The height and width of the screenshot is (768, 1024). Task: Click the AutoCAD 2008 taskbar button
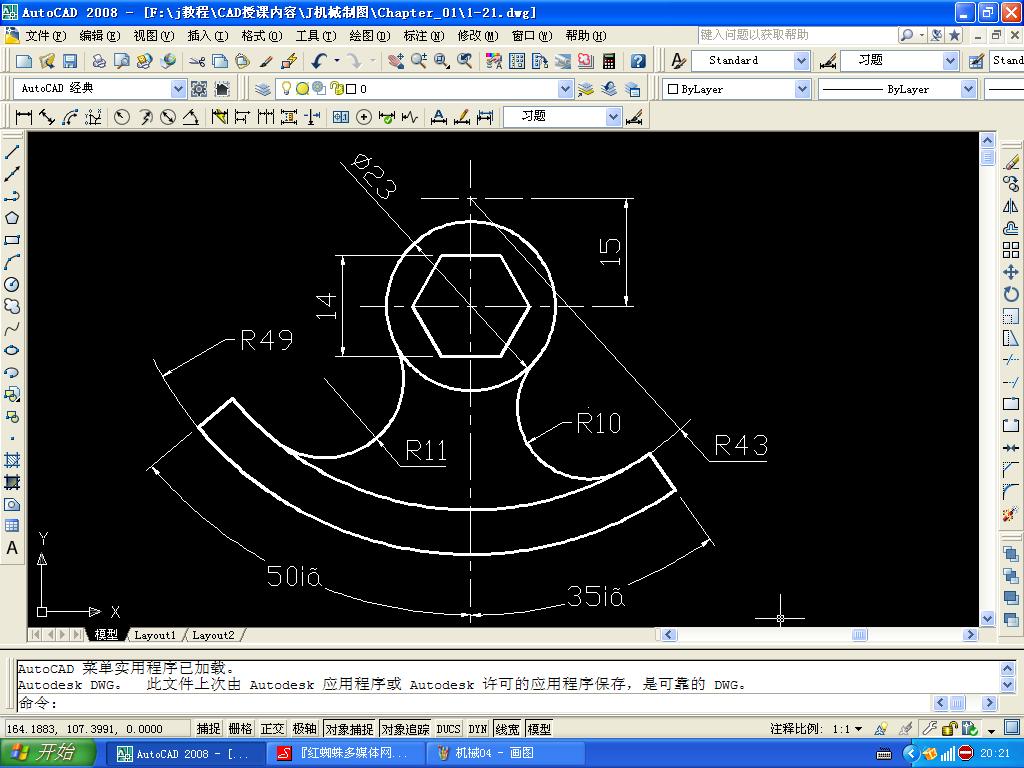click(x=185, y=754)
